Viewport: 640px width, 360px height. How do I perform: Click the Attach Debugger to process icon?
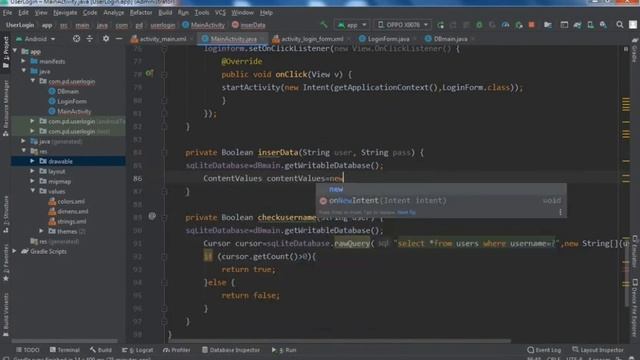tap(519, 25)
